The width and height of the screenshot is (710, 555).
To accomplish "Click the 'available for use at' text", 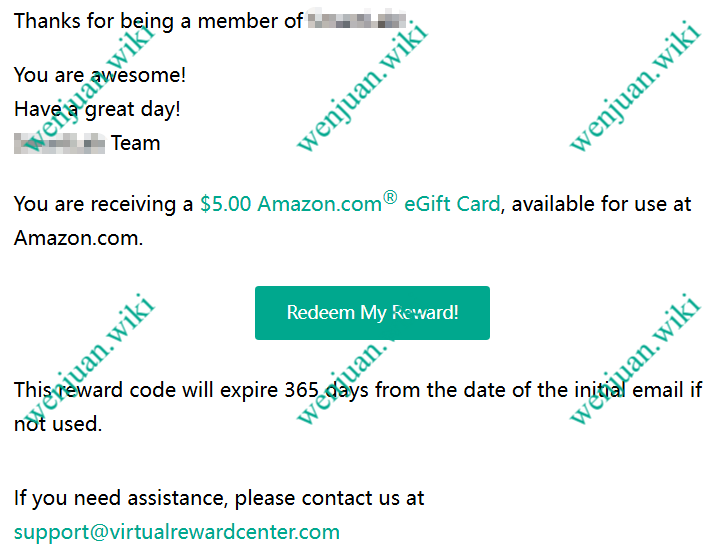I will click(601, 204).
